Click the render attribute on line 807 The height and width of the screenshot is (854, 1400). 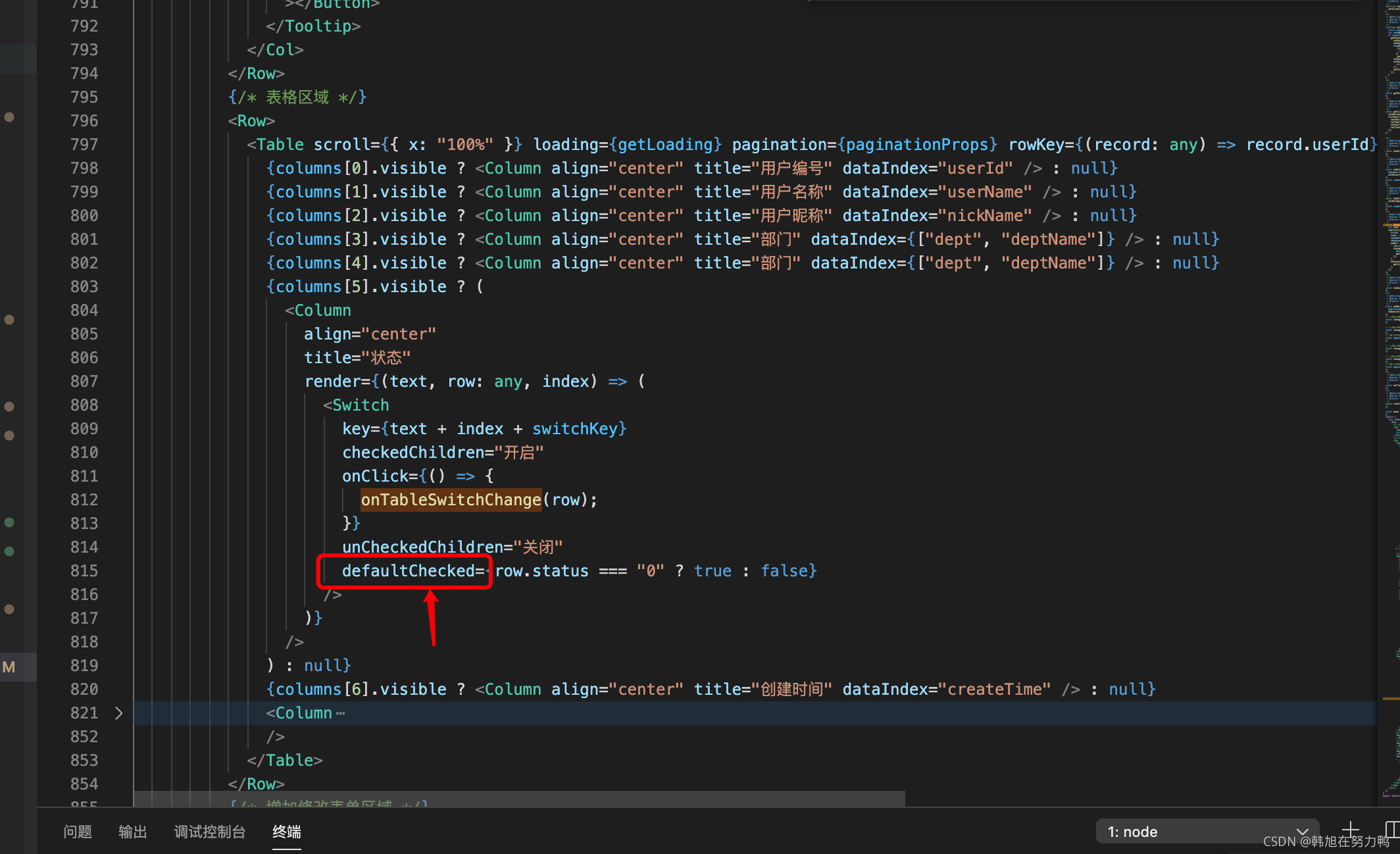(x=332, y=382)
